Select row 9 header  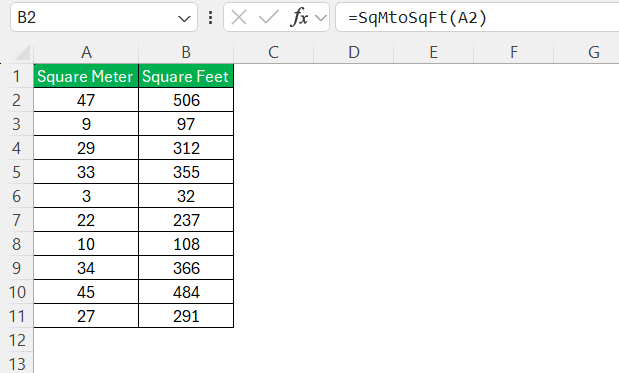pyautogui.click(x=17, y=268)
